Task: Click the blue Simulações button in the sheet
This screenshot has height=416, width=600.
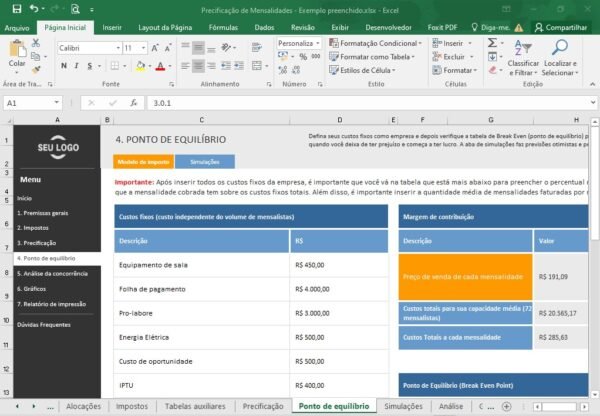Action: click(205, 162)
